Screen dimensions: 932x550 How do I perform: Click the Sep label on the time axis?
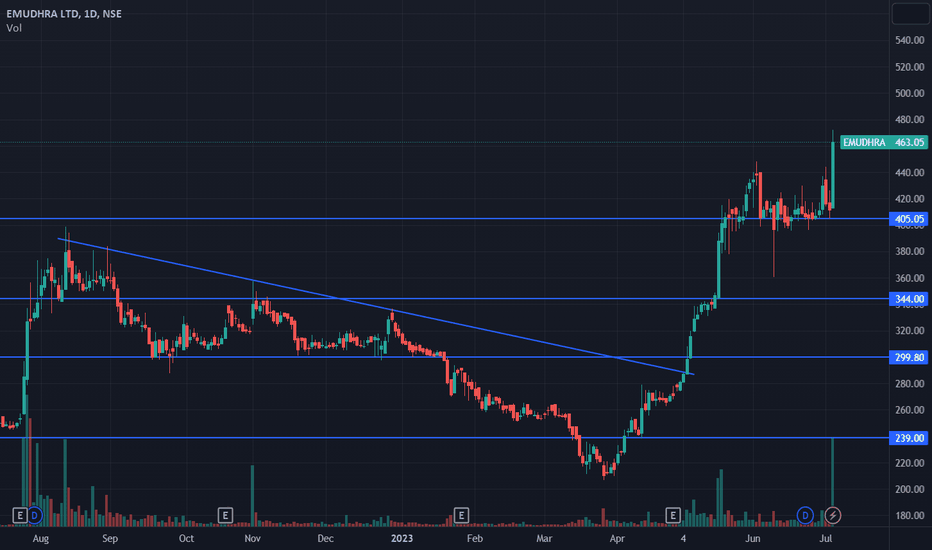pos(110,538)
